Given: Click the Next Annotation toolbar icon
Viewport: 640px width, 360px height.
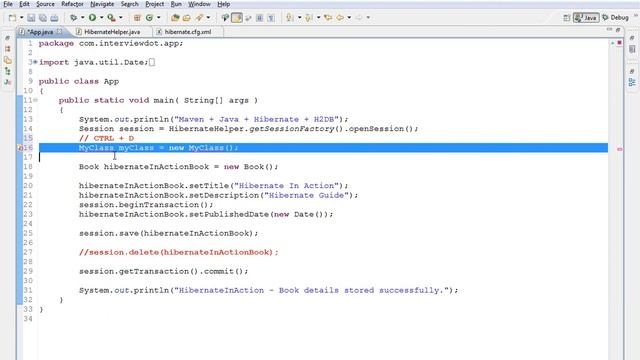Looking at the screenshot, I should pos(290,18).
